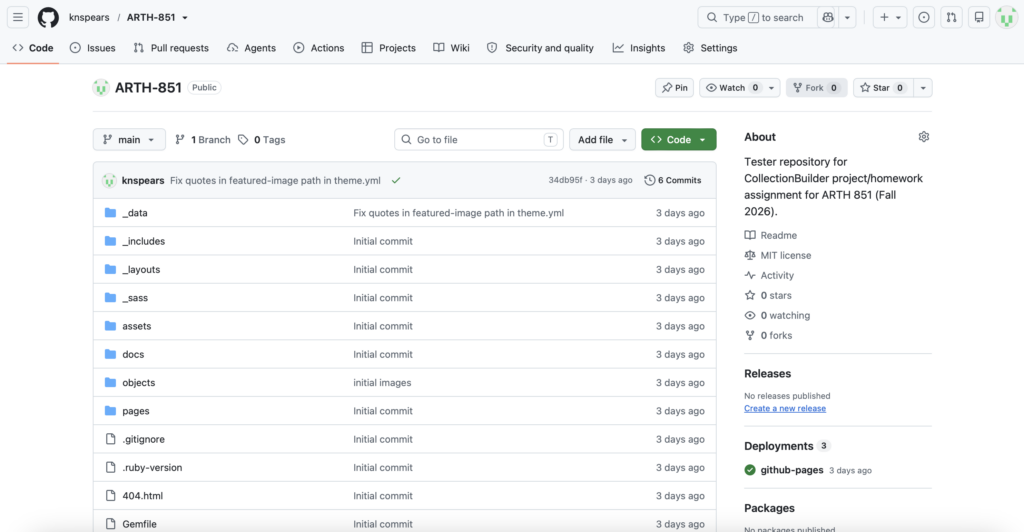This screenshot has width=1024, height=532.
Task: Click the About settings gear icon
Action: pos(923,137)
